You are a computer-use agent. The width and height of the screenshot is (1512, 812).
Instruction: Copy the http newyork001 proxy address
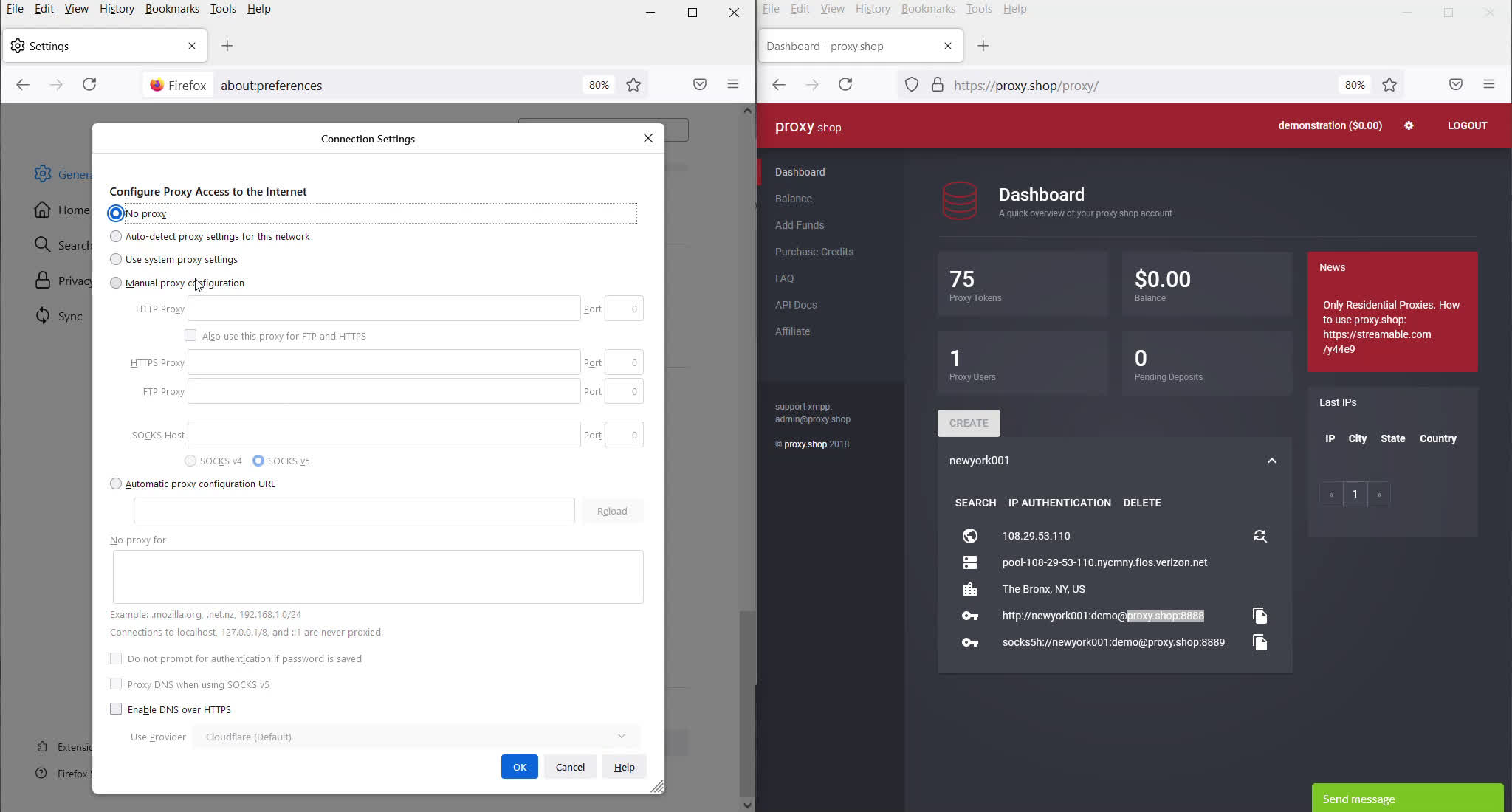(x=1260, y=616)
